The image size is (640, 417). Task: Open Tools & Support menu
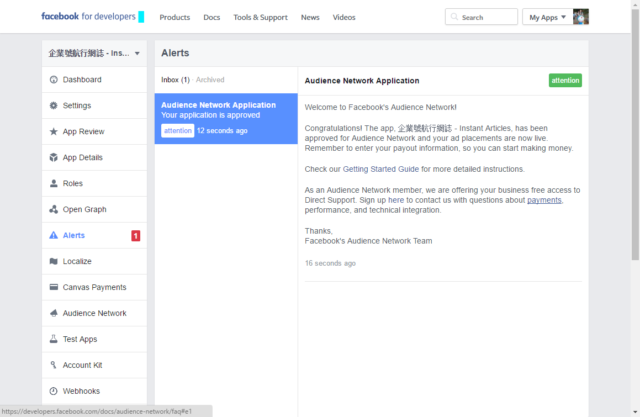point(260,18)
